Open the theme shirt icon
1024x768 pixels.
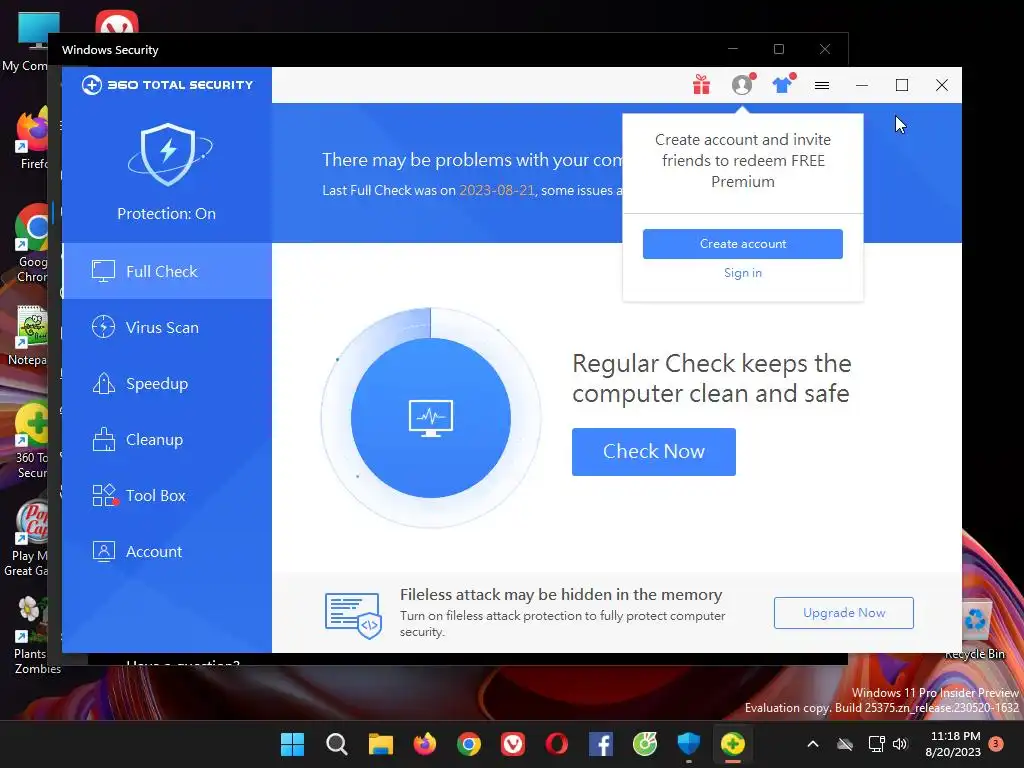tap(782, 85)
